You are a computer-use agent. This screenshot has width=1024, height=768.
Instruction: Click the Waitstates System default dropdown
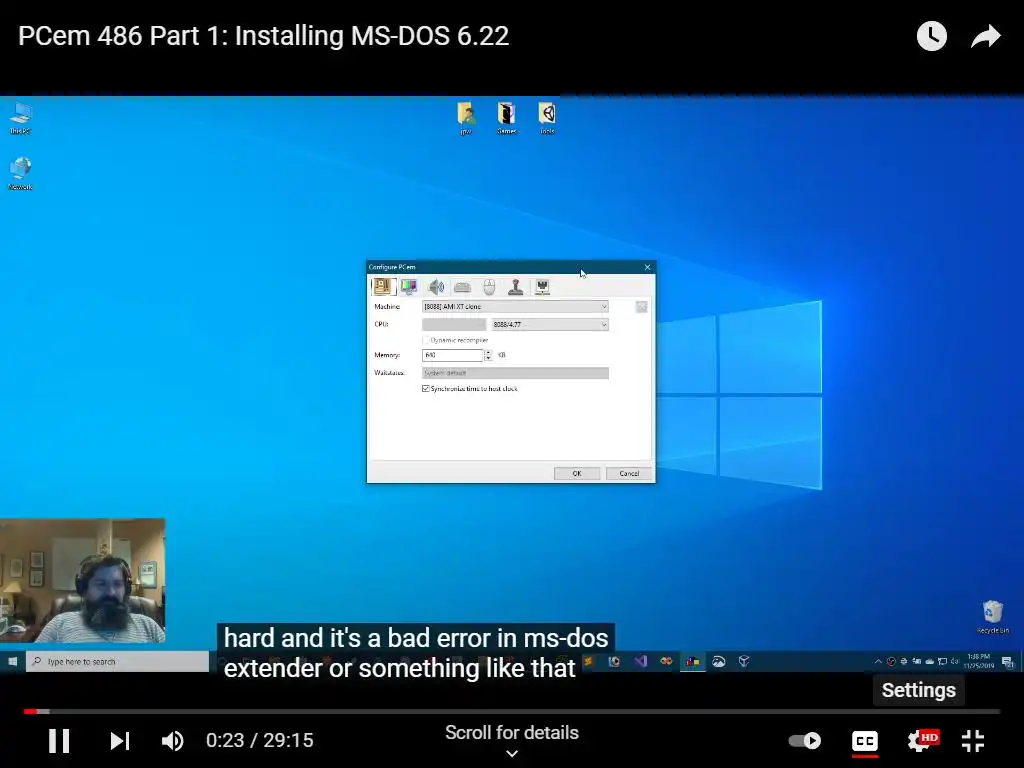[x=515, y=373]
